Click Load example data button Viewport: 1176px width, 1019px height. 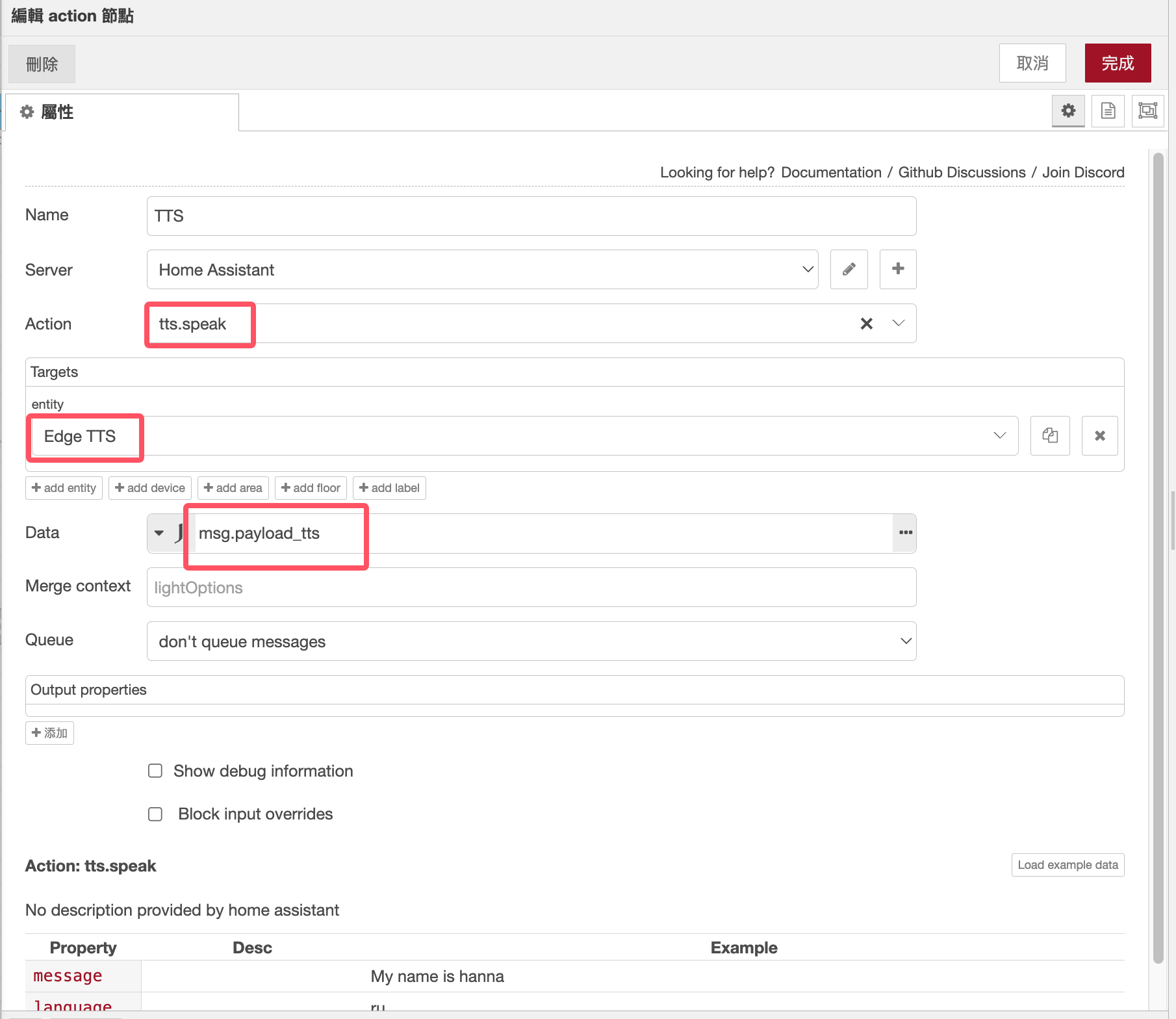(1067, 865)
